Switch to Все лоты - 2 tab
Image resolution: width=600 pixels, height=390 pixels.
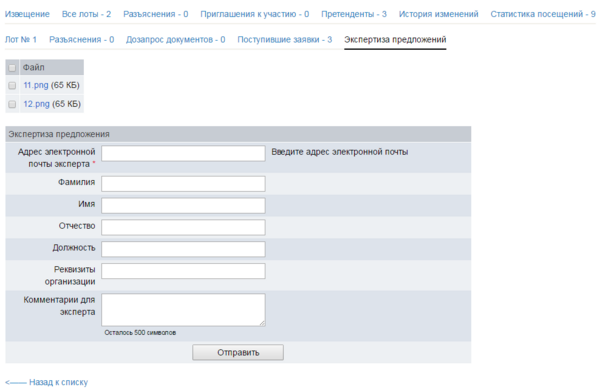point(86,14)
